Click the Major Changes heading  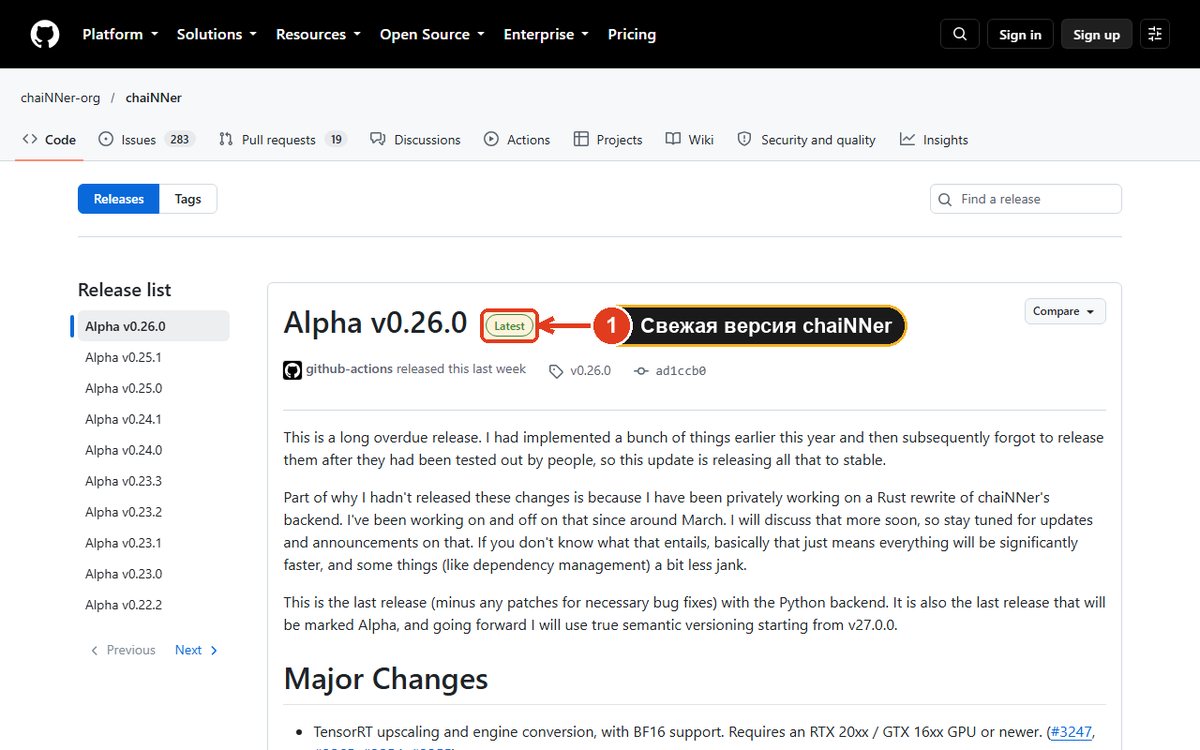(386, 679)
